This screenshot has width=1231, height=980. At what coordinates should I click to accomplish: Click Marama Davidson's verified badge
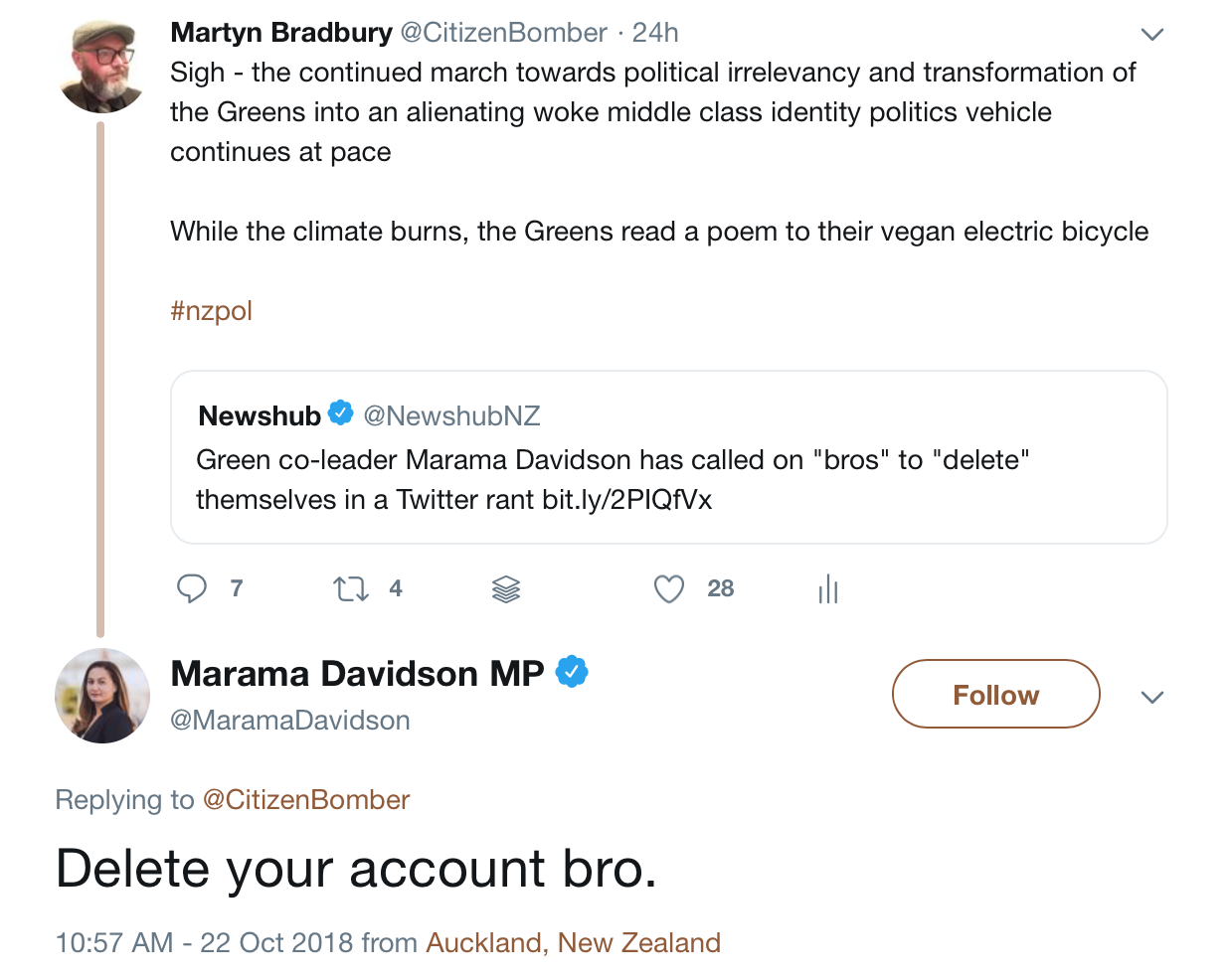(572, 673)
